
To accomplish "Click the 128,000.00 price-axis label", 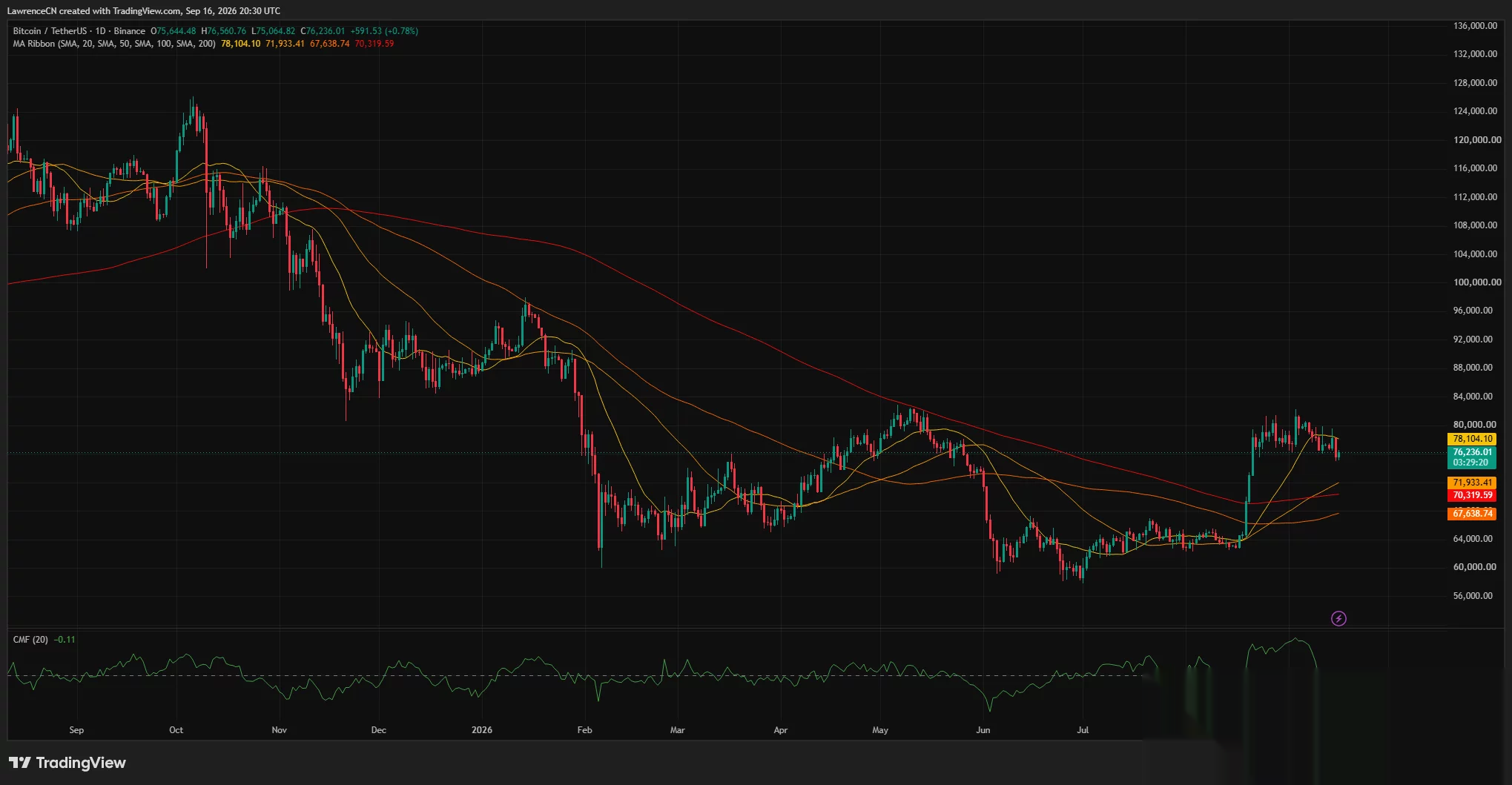I will (x=1475, y=83).
